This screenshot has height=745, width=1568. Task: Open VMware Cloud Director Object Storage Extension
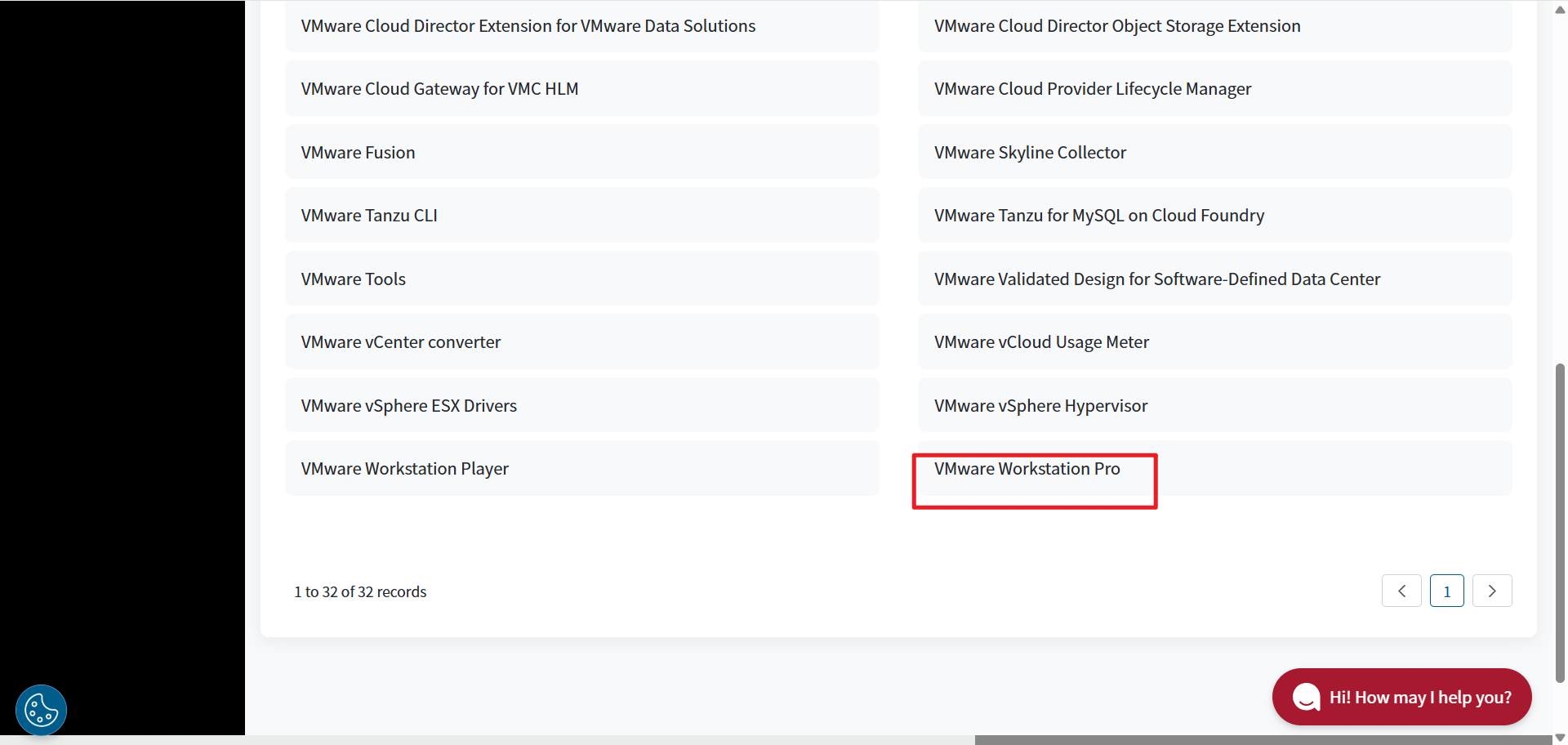[x=1214, y=26]
